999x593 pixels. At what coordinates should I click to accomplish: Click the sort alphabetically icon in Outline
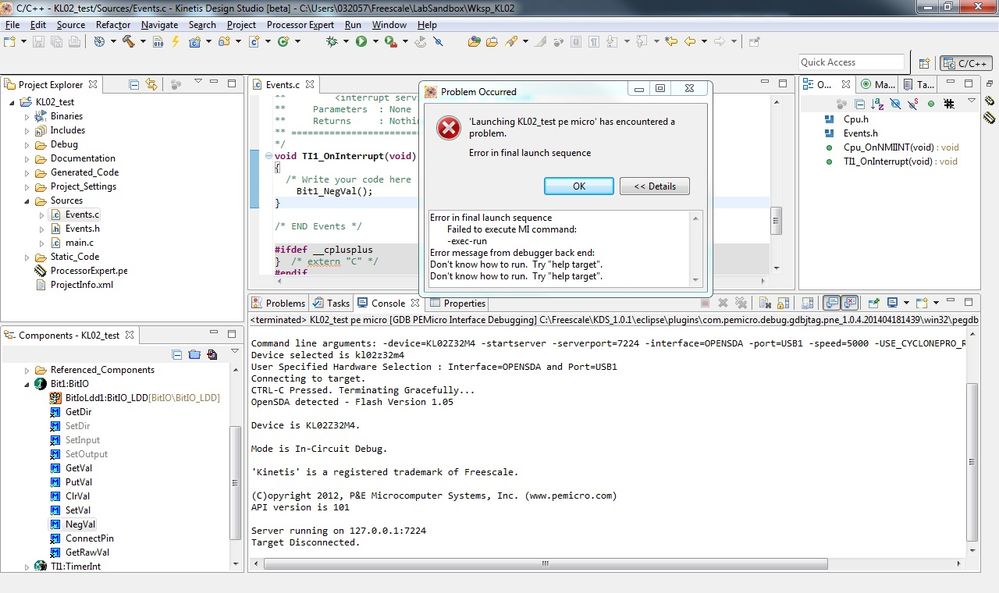(877, 103)
